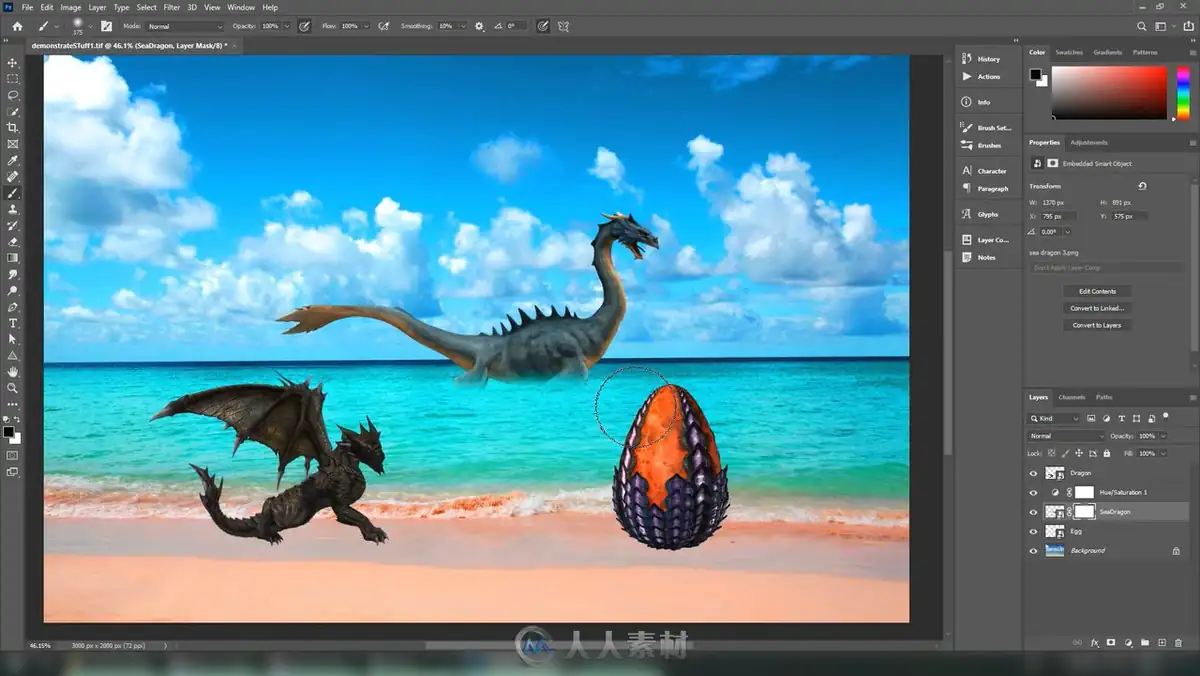Open the layer filter Kind dropdown
The width and height of the screenshot is (1200, 676).
(x=1054, y=418)
